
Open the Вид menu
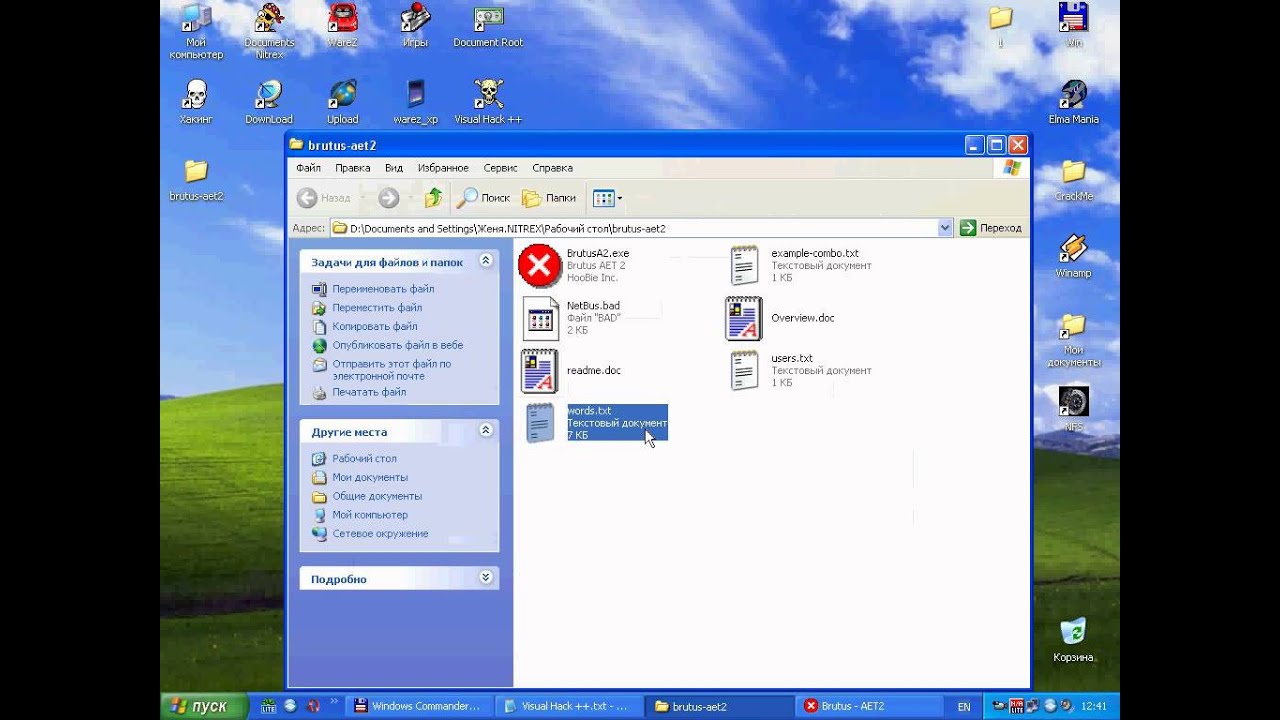[x=394, y=168]
